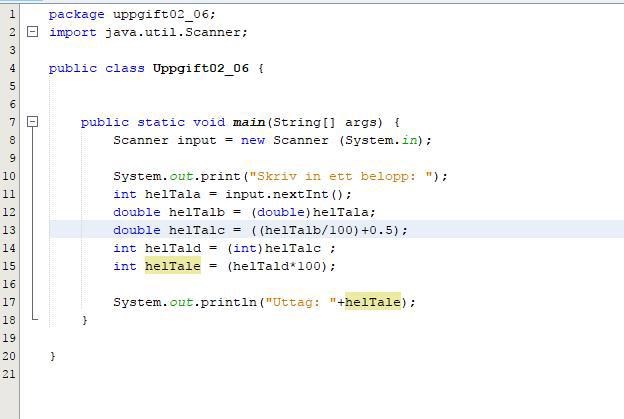Click the highlighted helTale variable declaration
Image resolution: width=624 pixels, height=419 pixels.
tap(172, 266)
